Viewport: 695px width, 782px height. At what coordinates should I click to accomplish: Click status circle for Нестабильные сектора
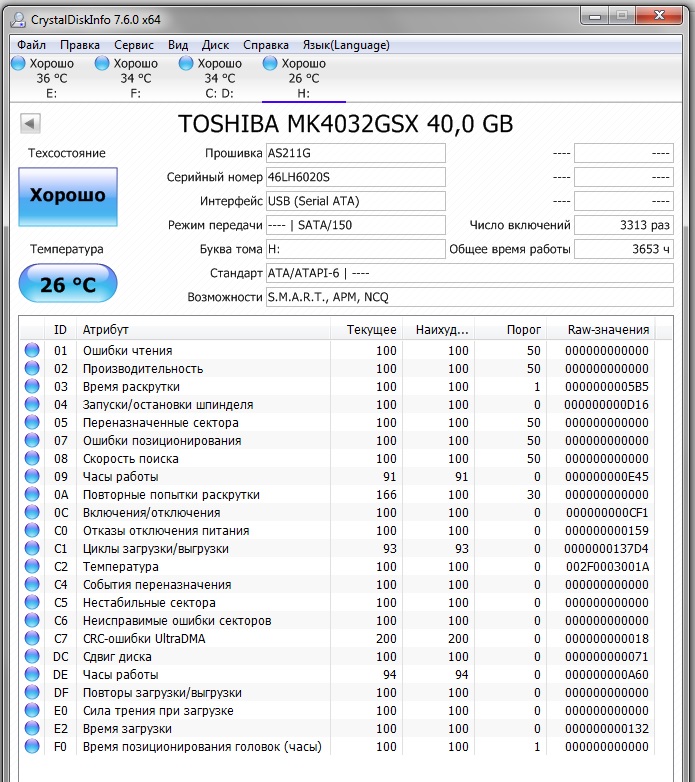[x=32, y=602]
